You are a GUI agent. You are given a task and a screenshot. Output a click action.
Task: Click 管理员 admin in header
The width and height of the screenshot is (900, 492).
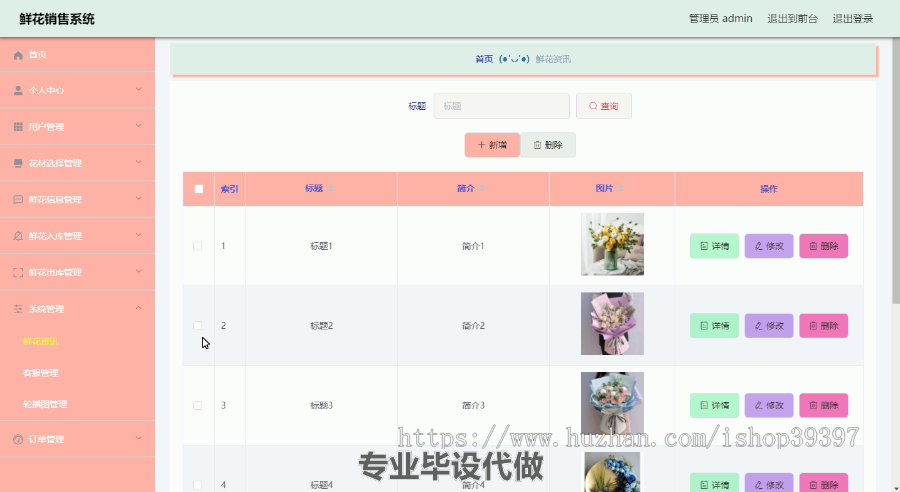click(720, 19)
